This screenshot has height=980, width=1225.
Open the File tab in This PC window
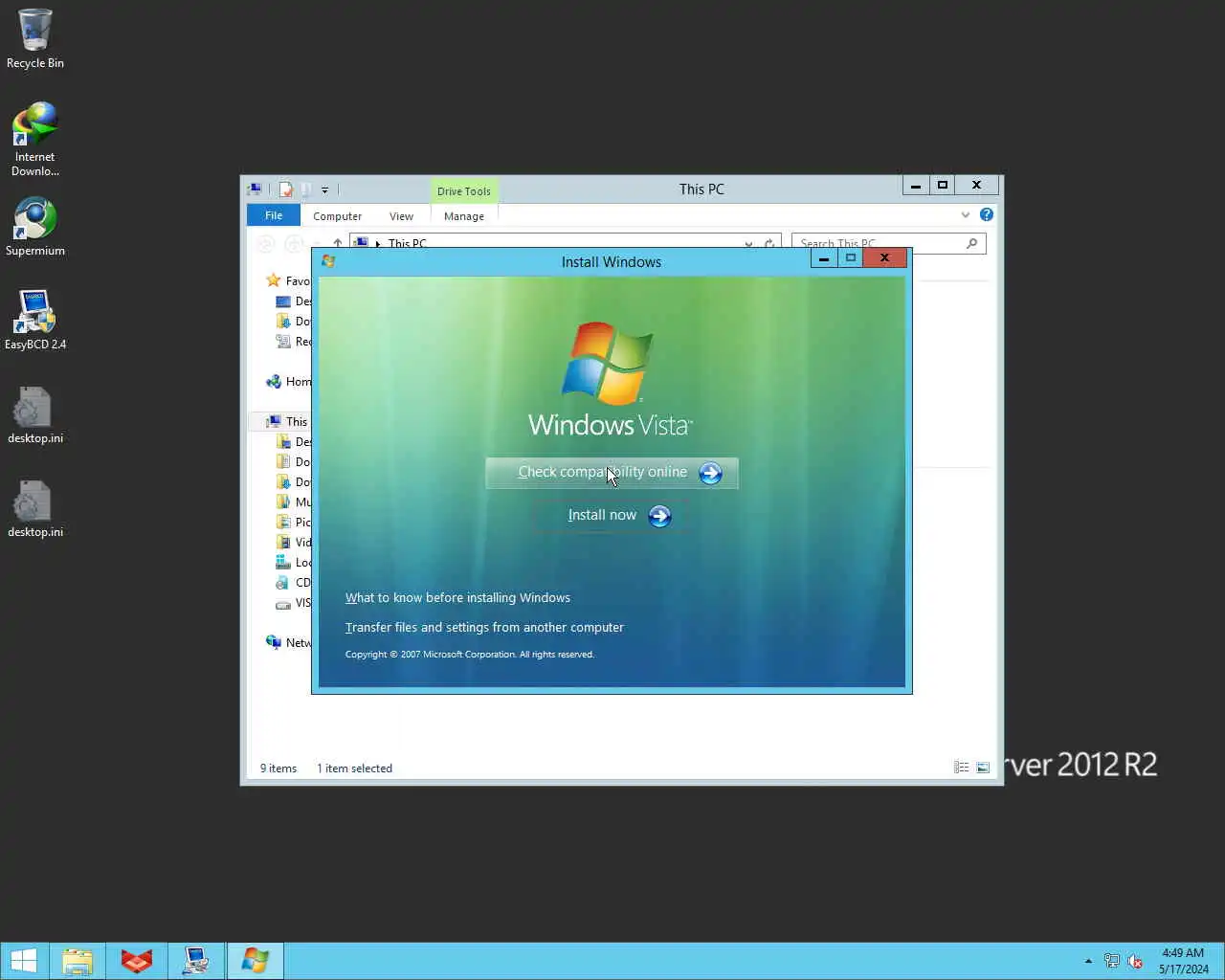point(274,215)
